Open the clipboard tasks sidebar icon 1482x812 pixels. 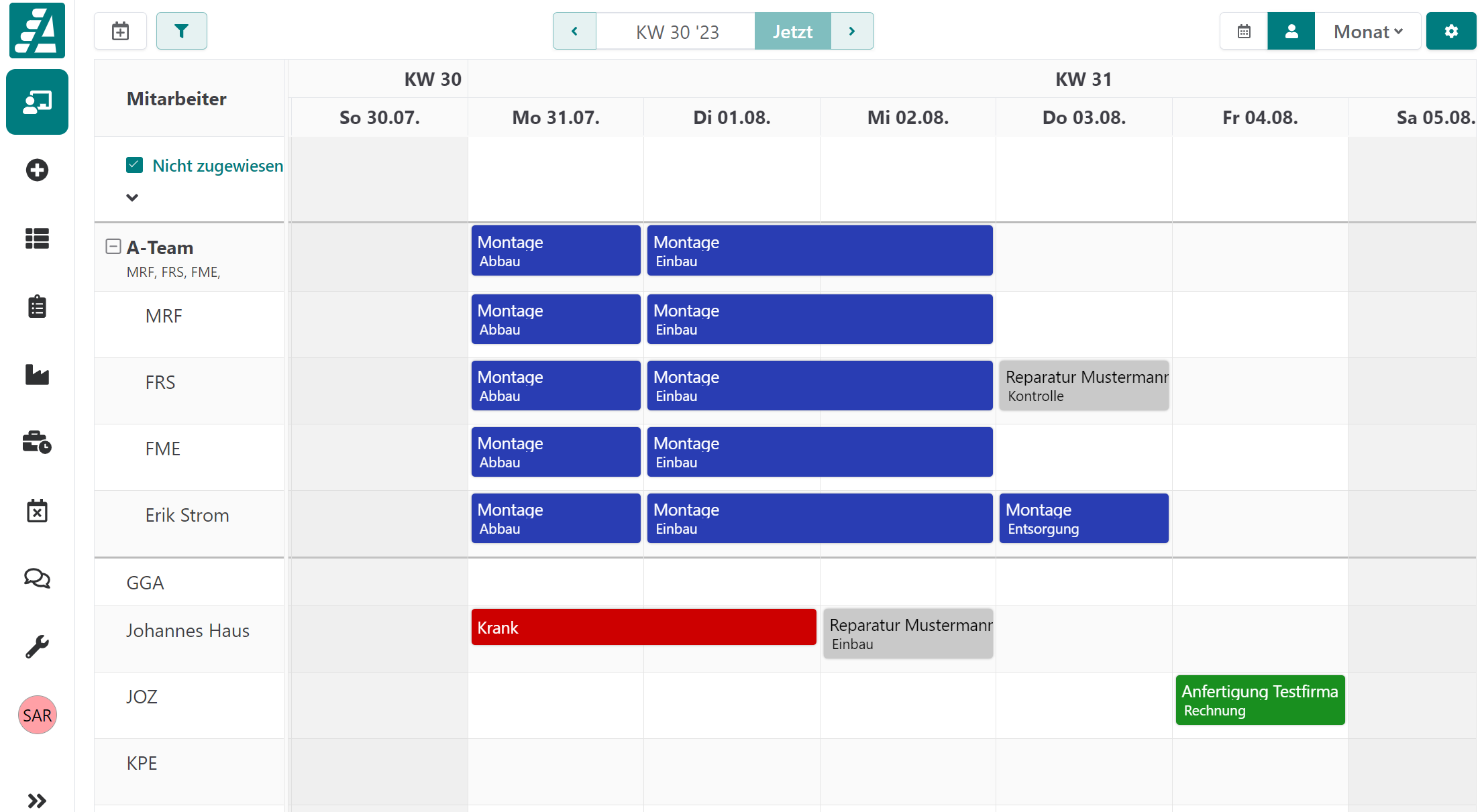[x=37, y=307]
